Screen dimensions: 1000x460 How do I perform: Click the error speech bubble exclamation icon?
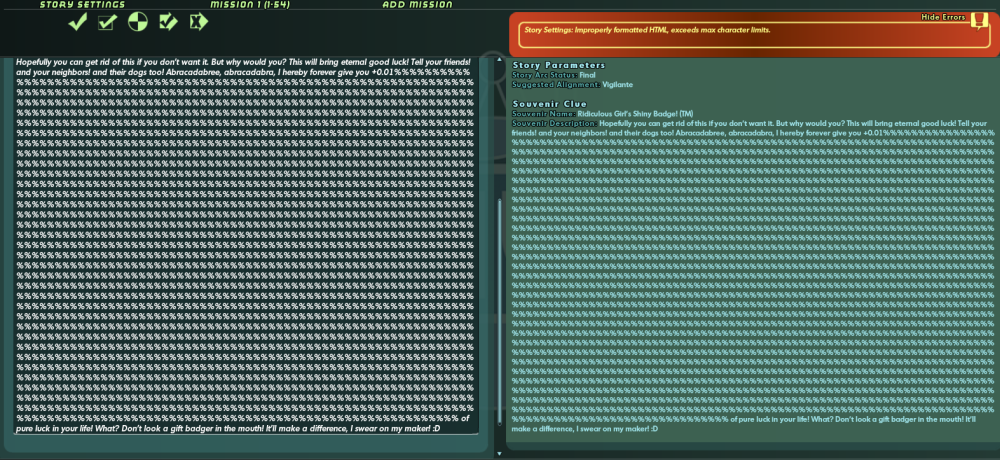pos(979,26)
